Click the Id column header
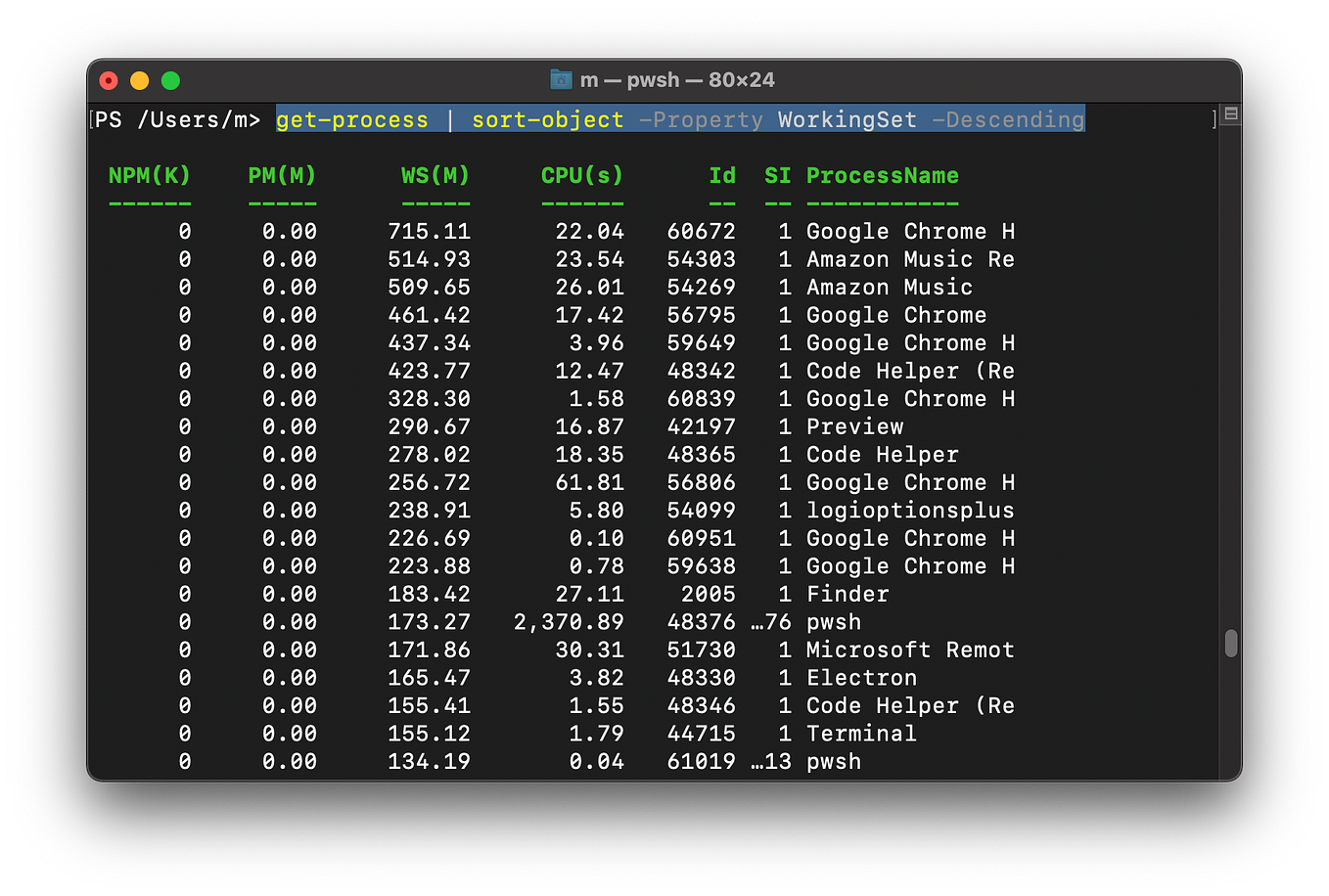This screenshot has height=896, width=1329. tap(723, 175)
